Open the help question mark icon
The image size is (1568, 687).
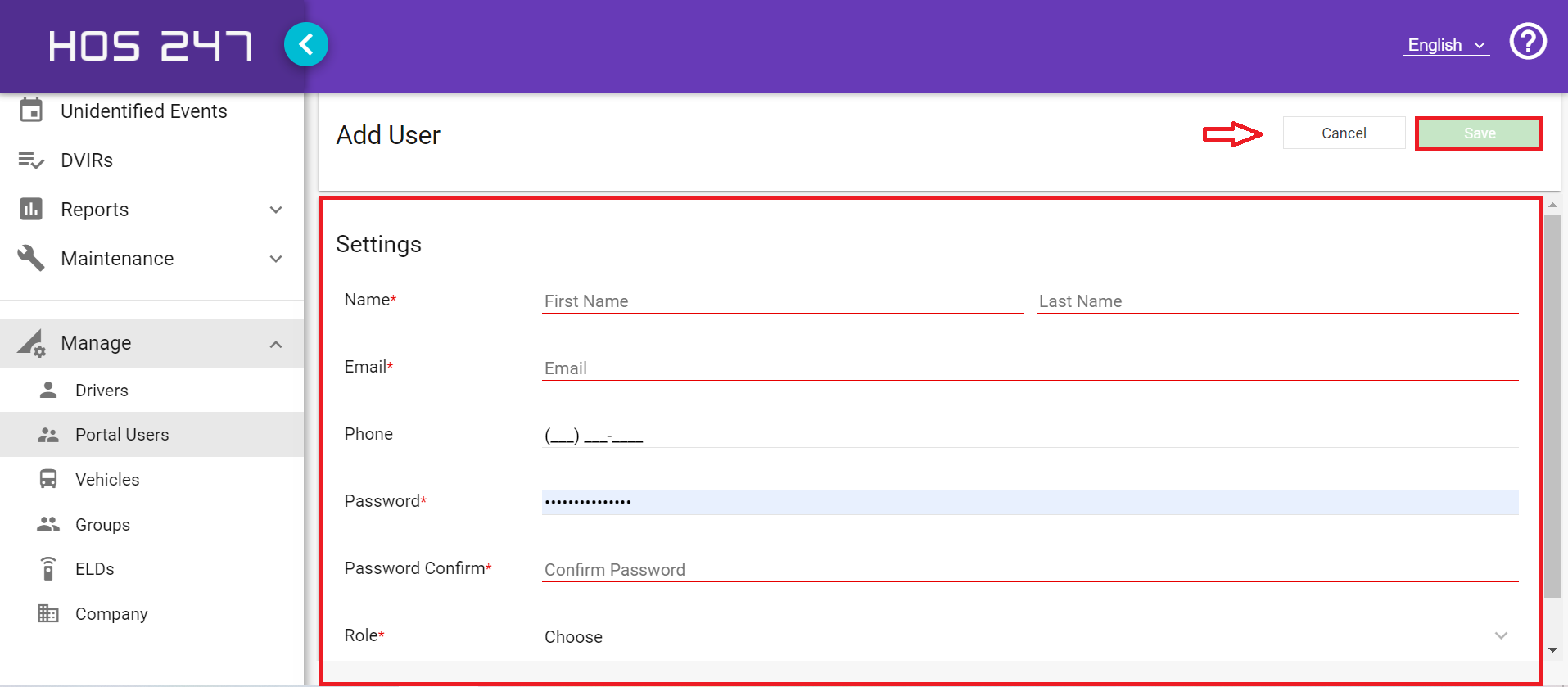pyautogui.click(x=1528, y=42)
